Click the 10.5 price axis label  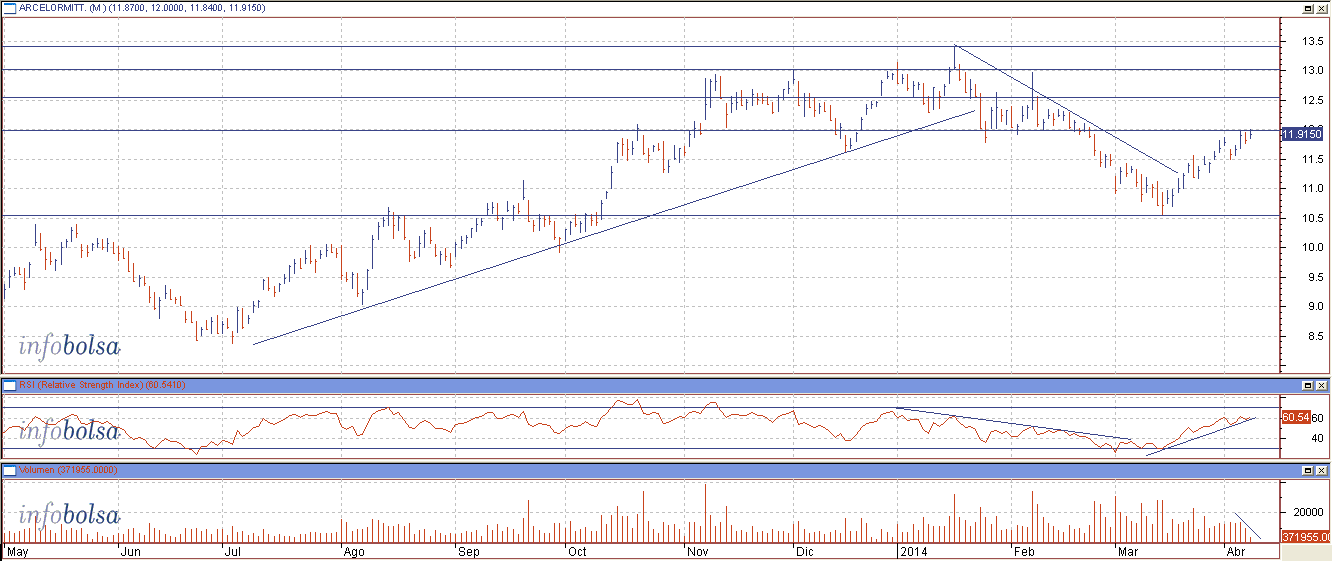1311,219
